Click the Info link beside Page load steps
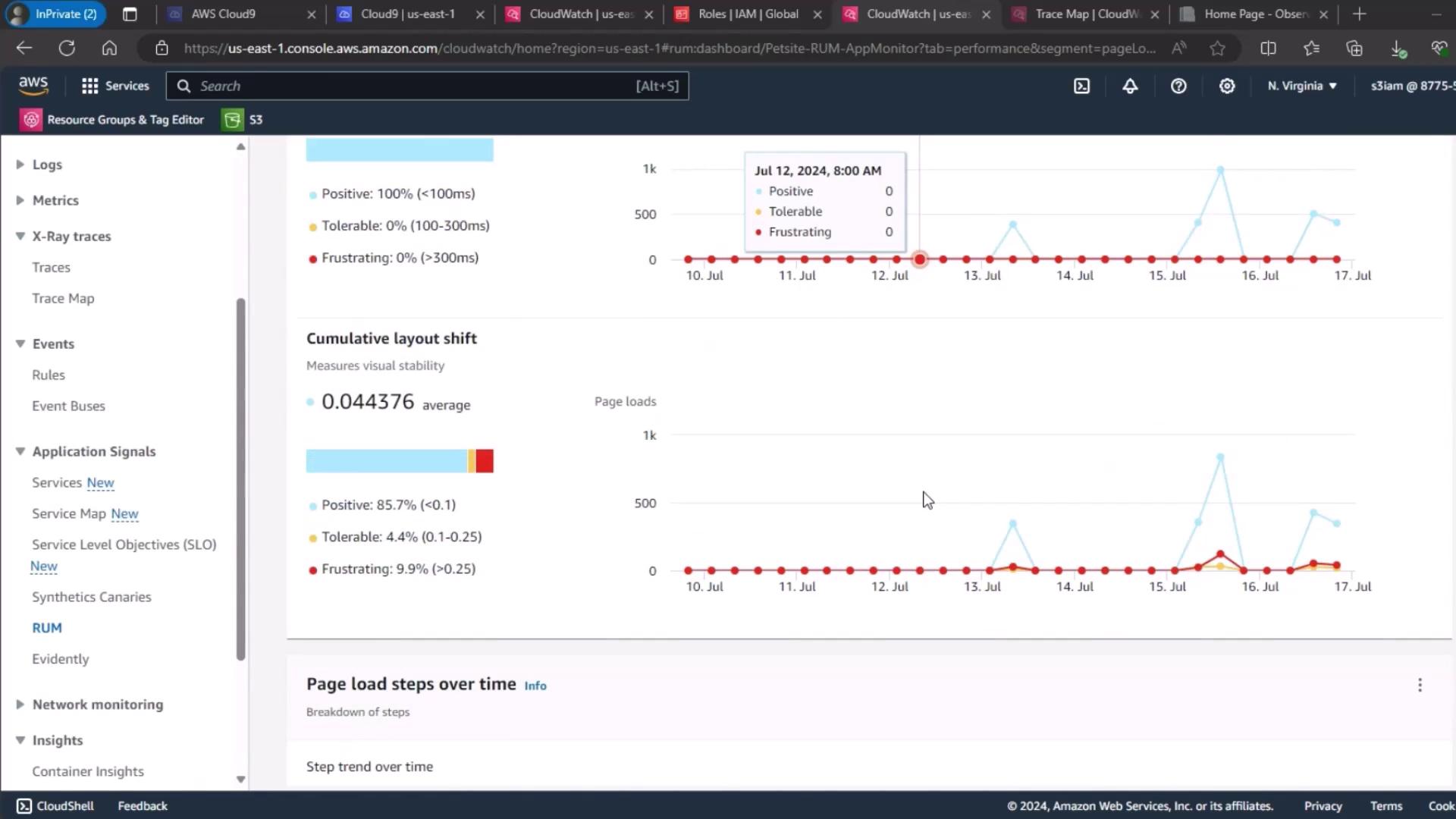The width and height of the screenshot is (1456, 819). click(x=535, y=686)
